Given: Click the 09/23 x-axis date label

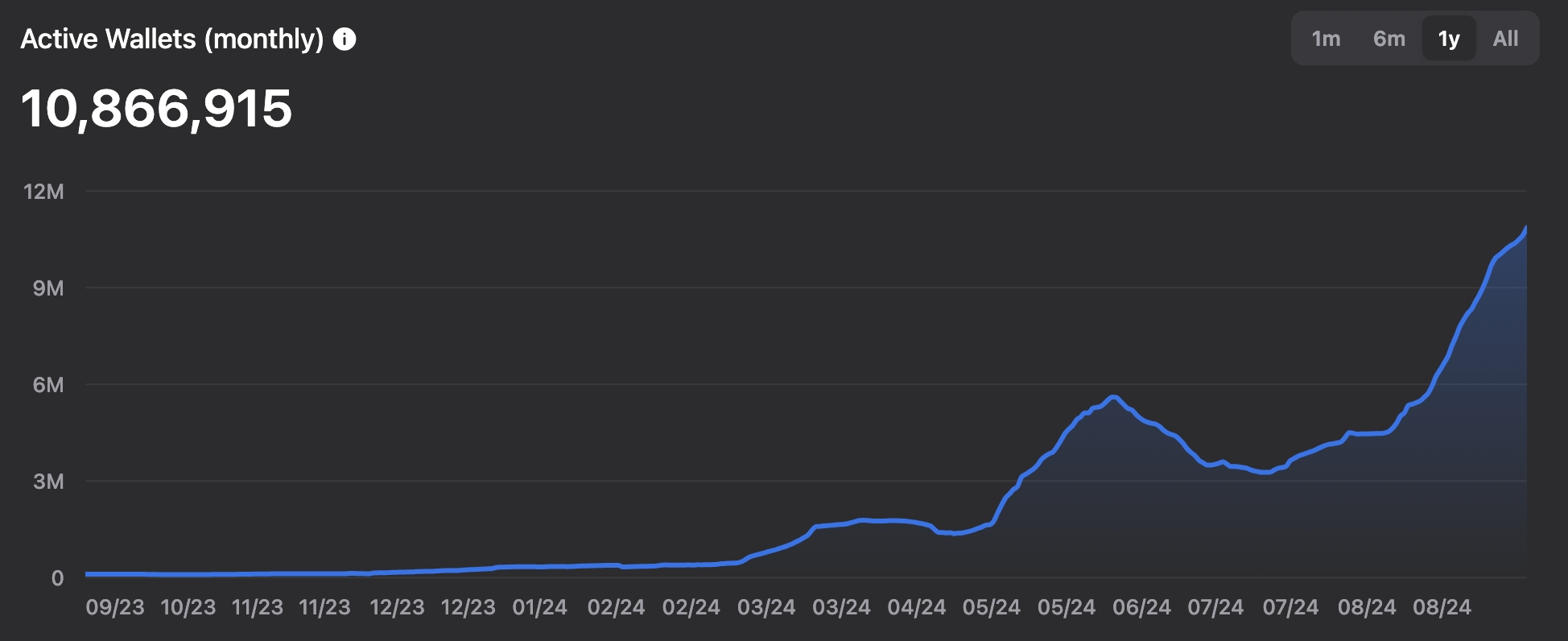Looking at the screenshot, I should 115,607.
